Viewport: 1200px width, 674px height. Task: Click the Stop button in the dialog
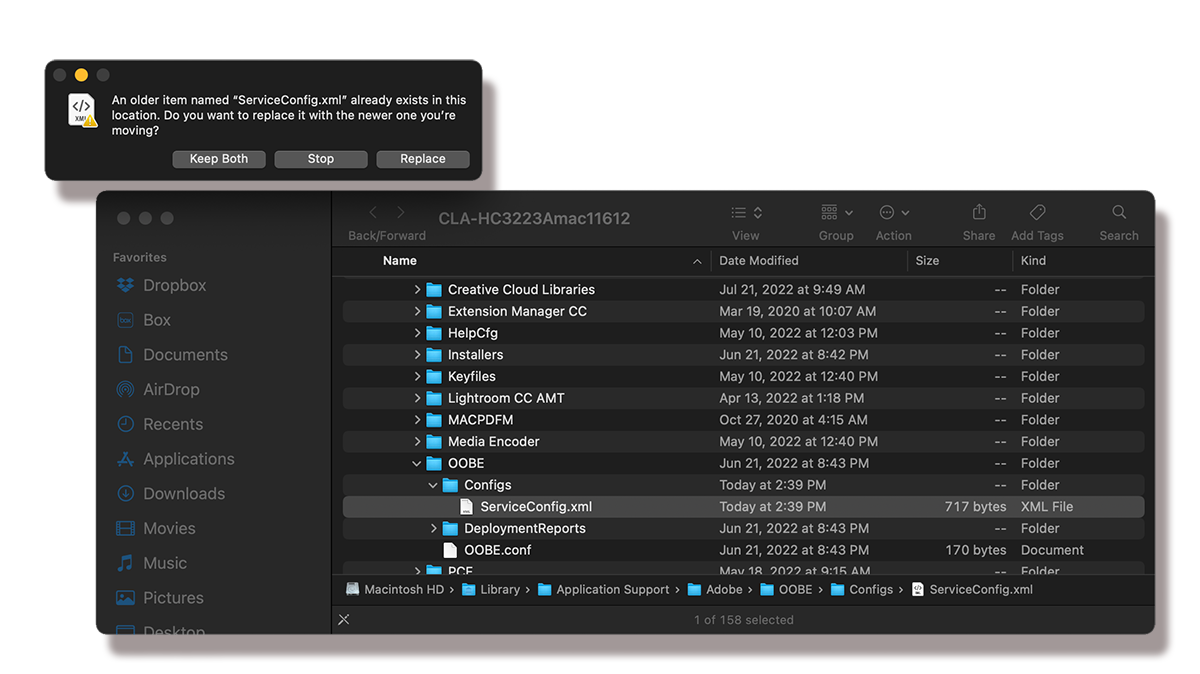click(321, 159)
